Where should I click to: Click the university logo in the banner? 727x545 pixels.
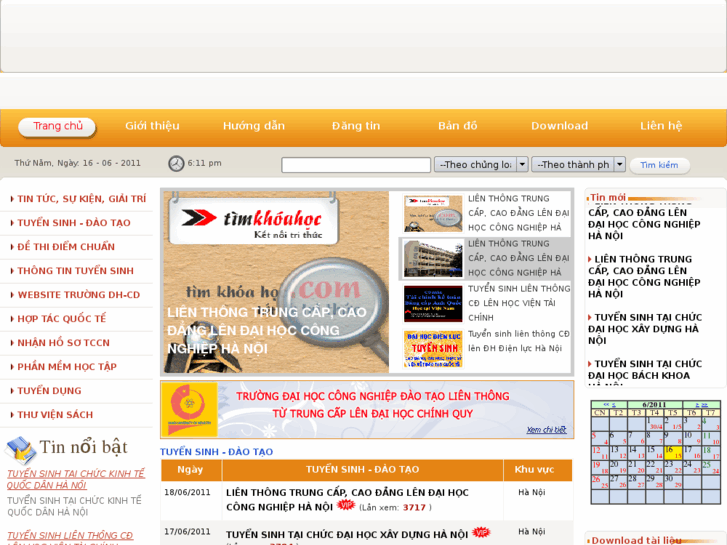pos(190,410)
